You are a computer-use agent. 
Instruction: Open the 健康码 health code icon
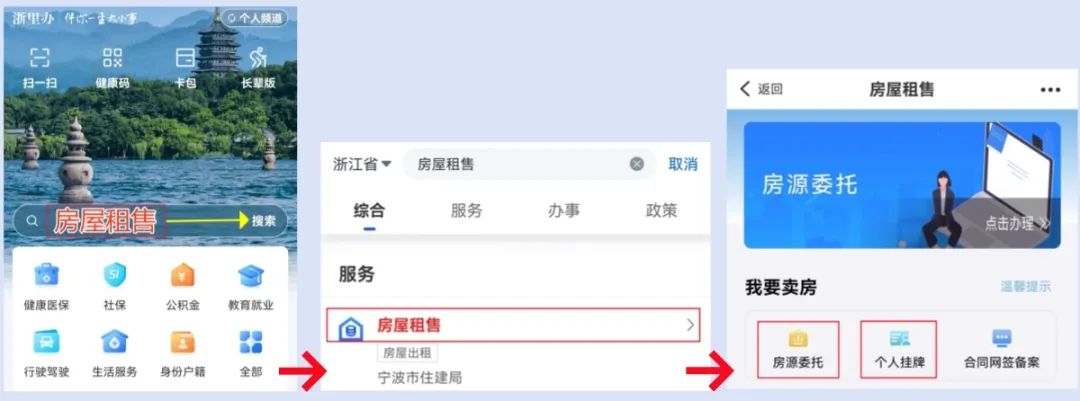click(112, 59)
